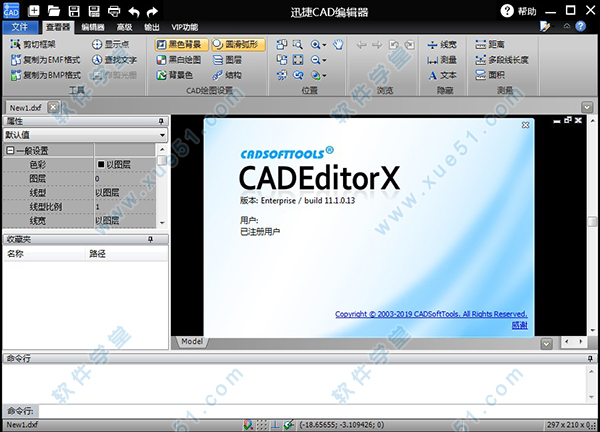Image resolution: width=600 pixels, height=432 pixels.
Task: Open the 文件 file menu
Action: click(x=20, y=27)
